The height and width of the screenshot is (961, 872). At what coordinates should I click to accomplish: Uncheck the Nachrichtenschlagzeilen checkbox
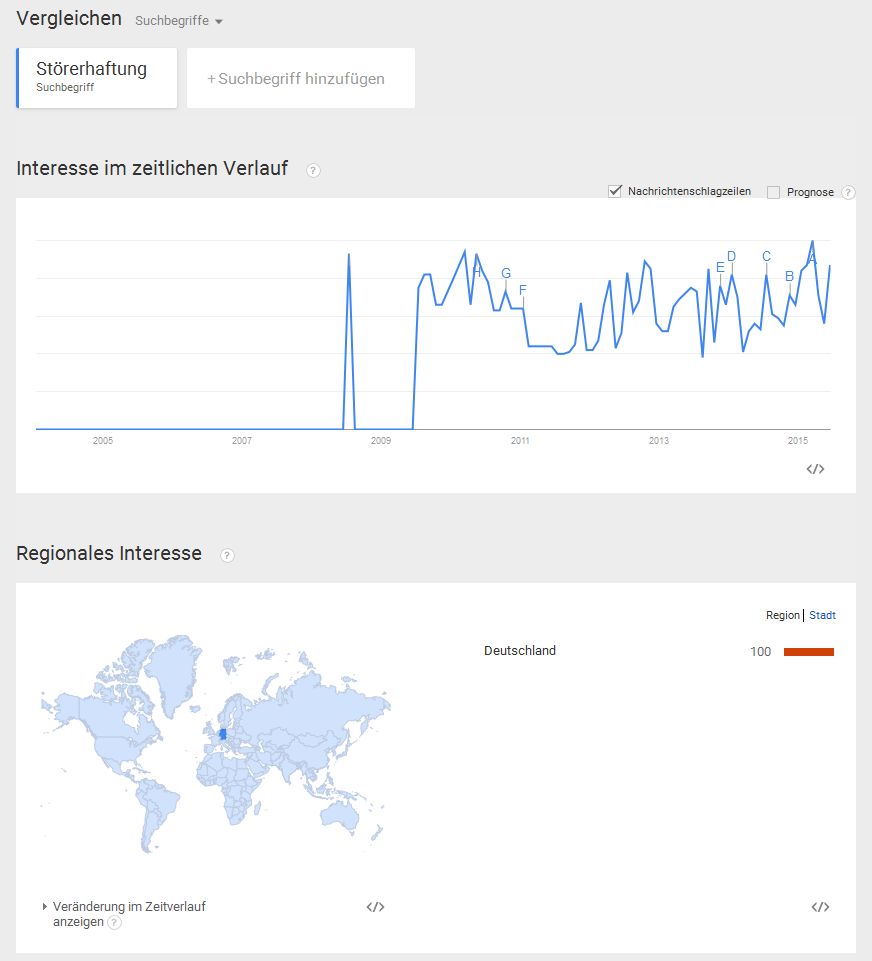coord(615,192)
